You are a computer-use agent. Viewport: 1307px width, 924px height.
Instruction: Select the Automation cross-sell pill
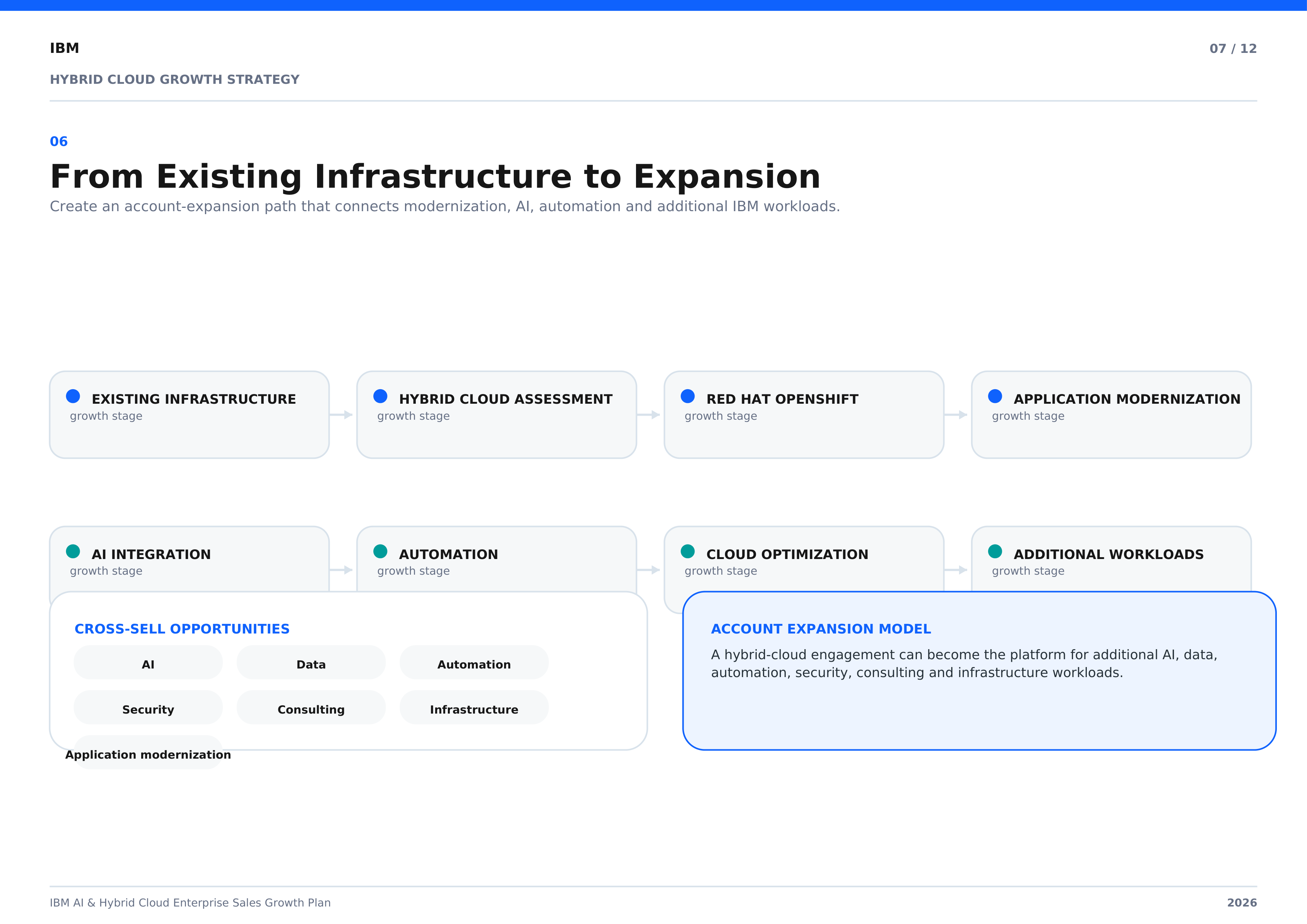[x=474, y=662]
